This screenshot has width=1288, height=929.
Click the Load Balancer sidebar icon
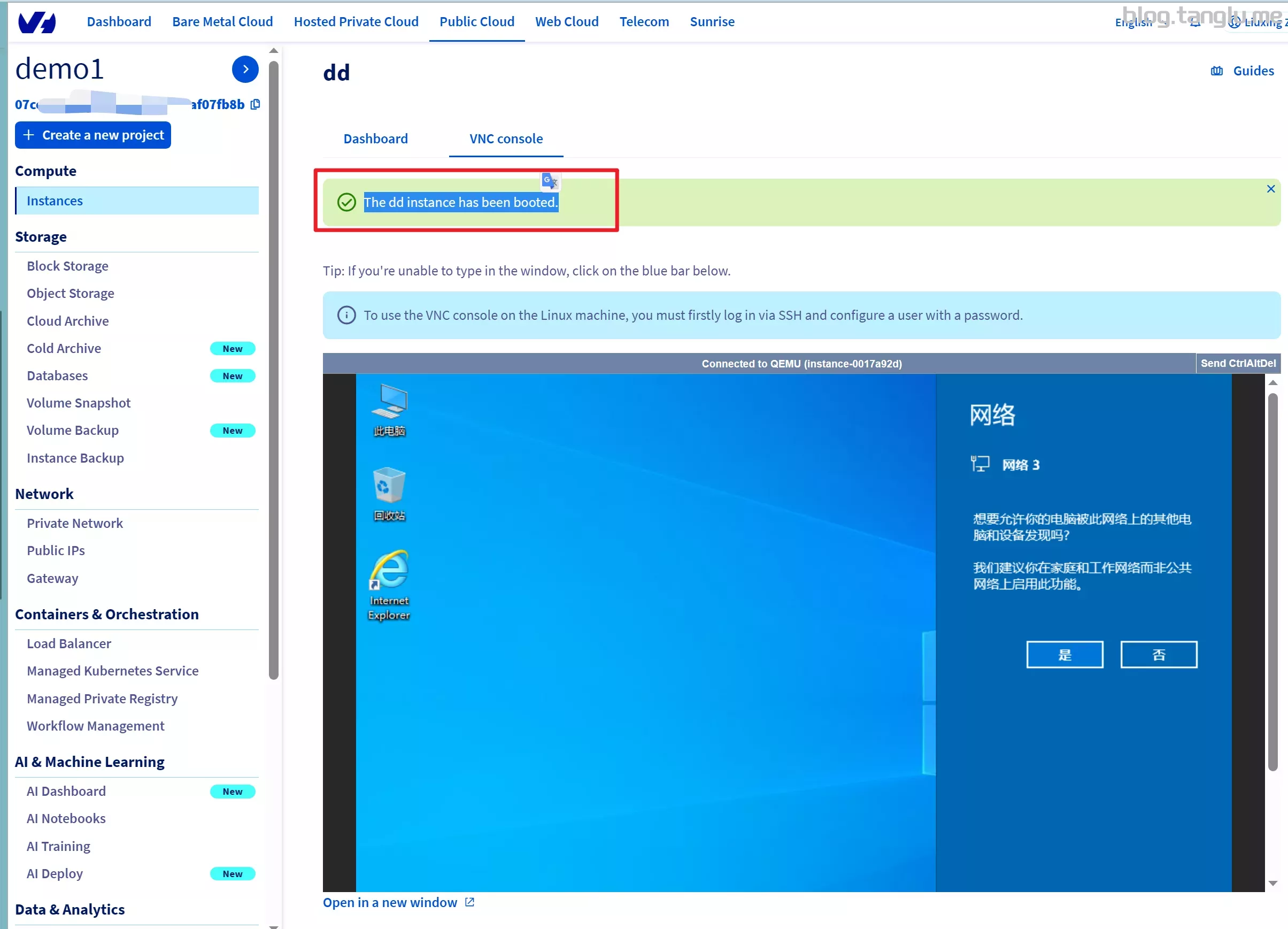(69, 643)
